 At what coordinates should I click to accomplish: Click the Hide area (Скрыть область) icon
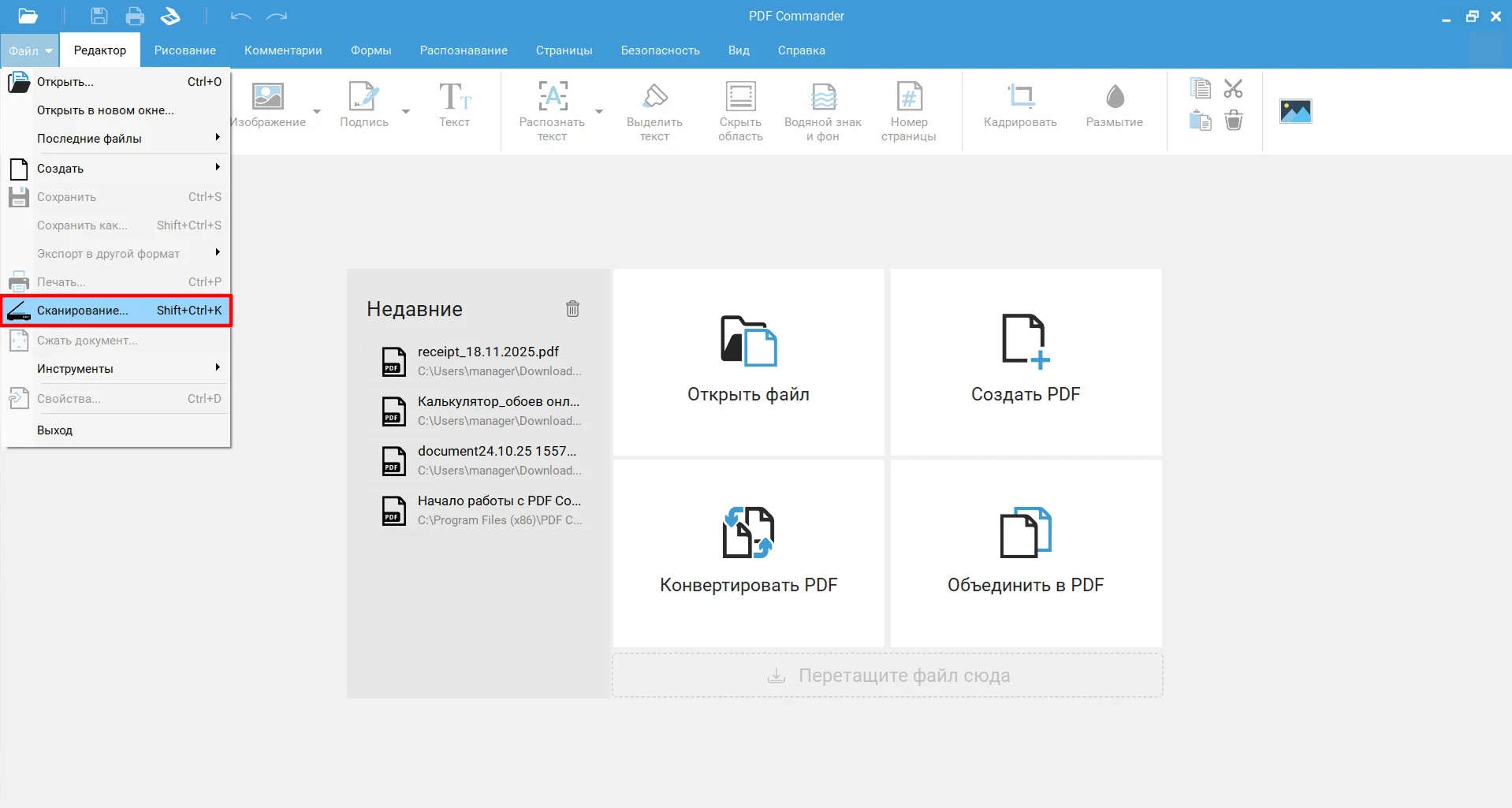point(740,97)
